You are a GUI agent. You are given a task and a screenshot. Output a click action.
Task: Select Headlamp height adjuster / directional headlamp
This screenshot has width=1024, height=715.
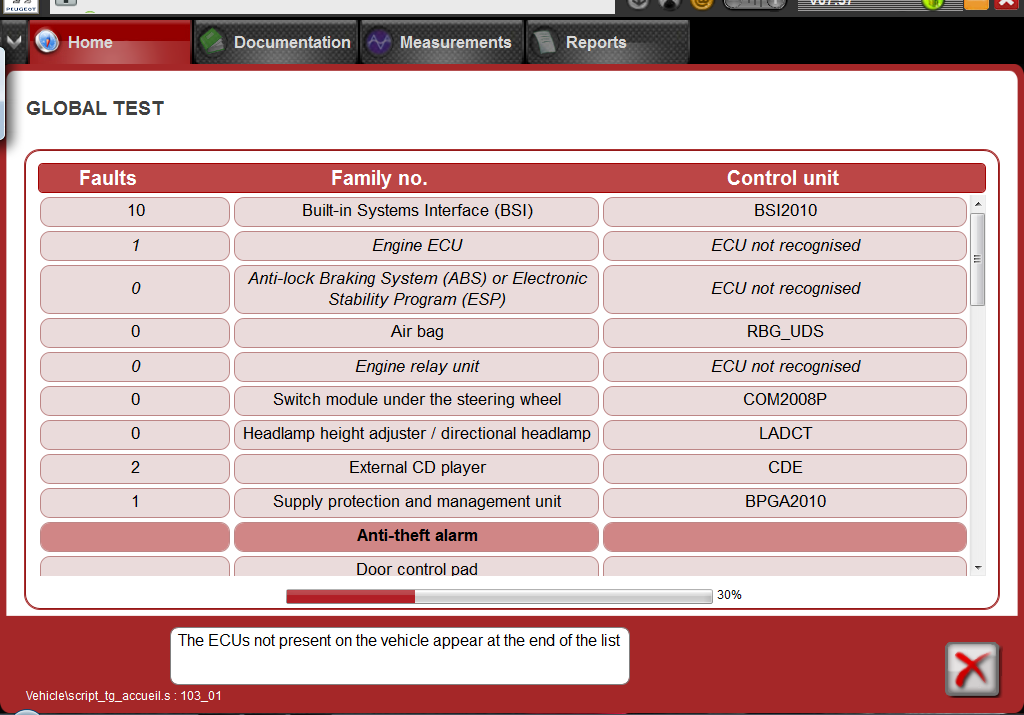click(x=417, y=434)
